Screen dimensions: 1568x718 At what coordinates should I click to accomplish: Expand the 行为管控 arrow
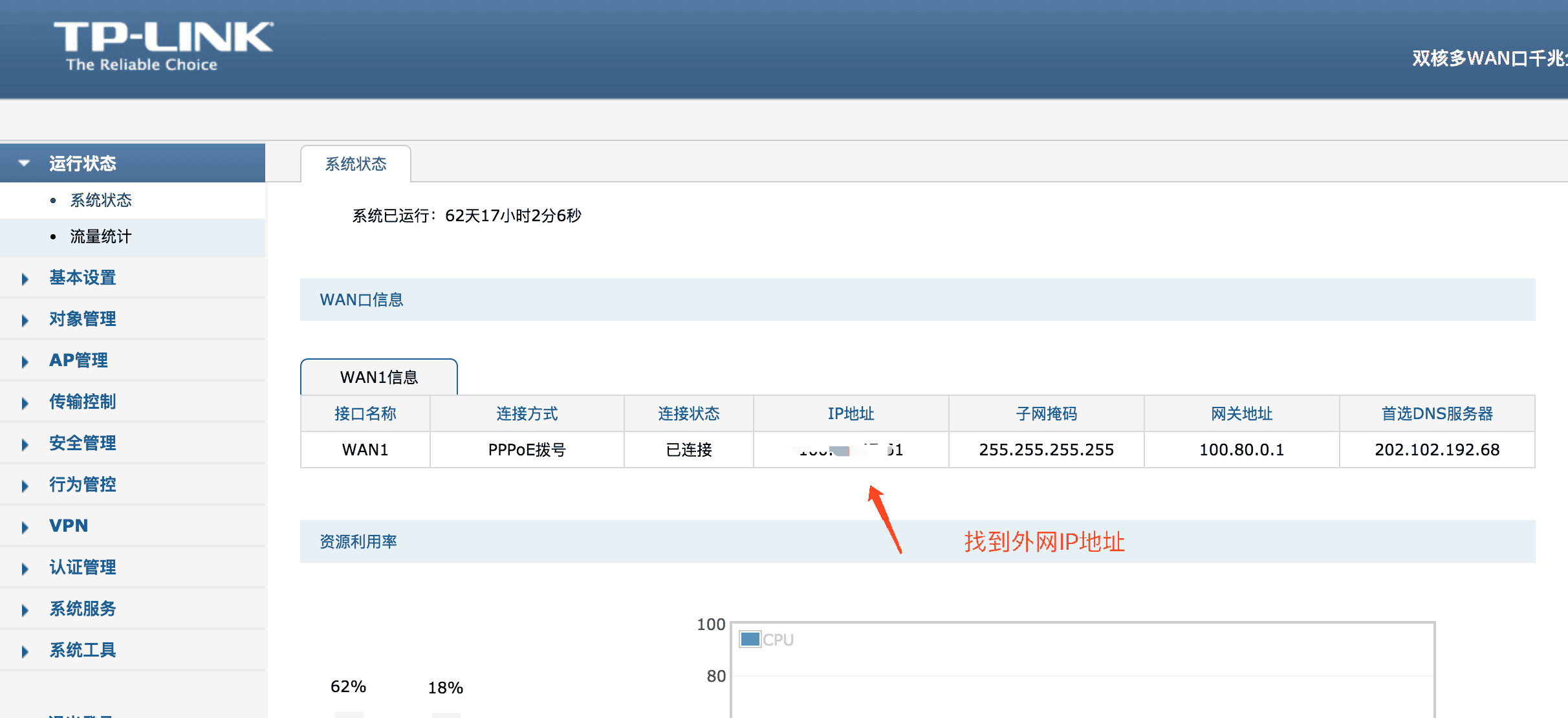[25, 486]
